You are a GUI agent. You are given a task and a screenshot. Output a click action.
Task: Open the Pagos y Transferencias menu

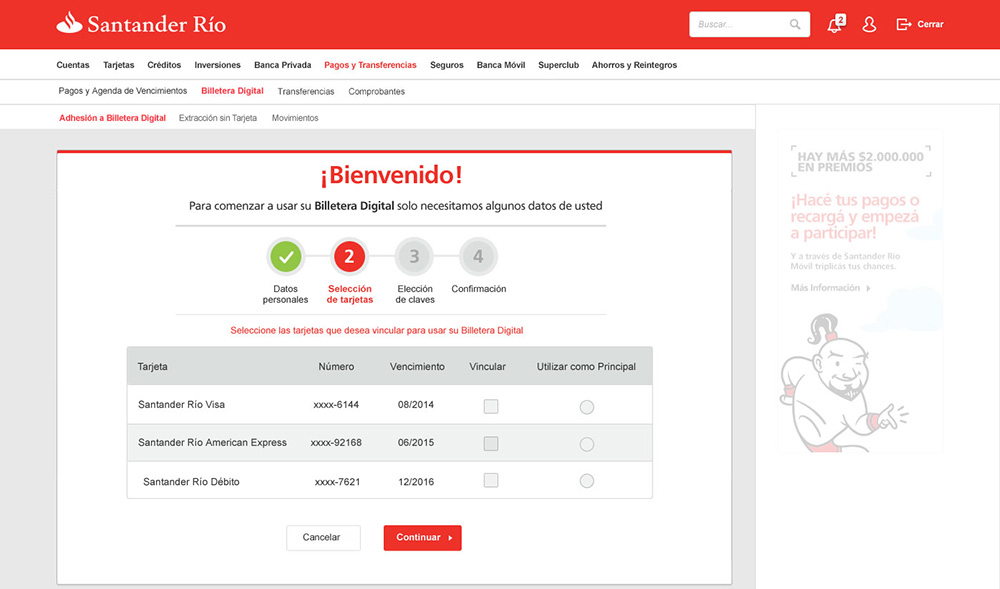click(370, 65)
